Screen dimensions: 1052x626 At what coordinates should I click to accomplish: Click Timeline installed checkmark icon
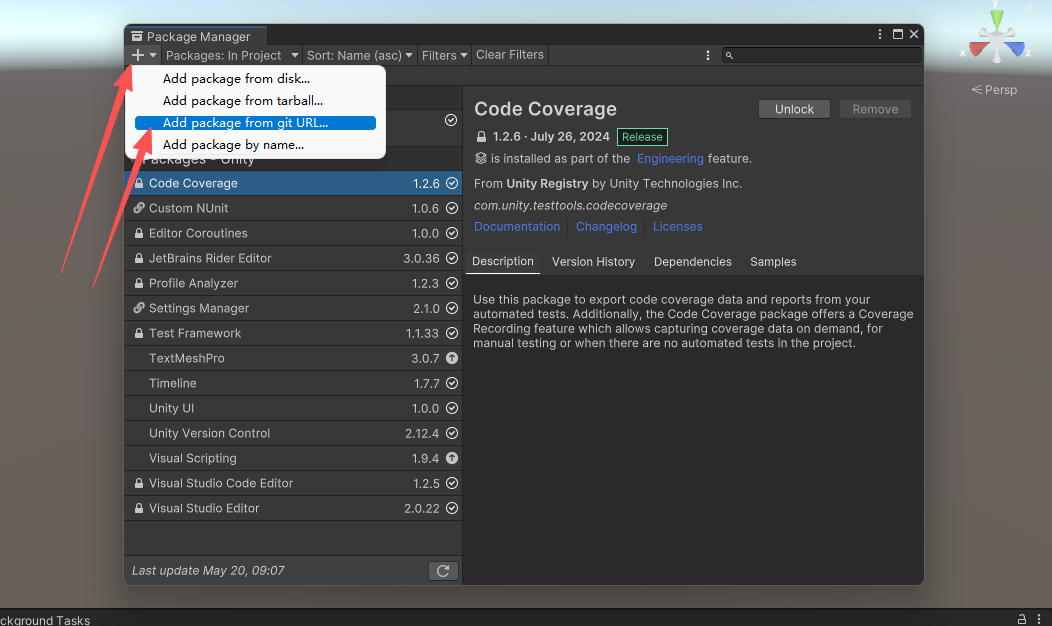pyautogui.click(x=452, y=383)
